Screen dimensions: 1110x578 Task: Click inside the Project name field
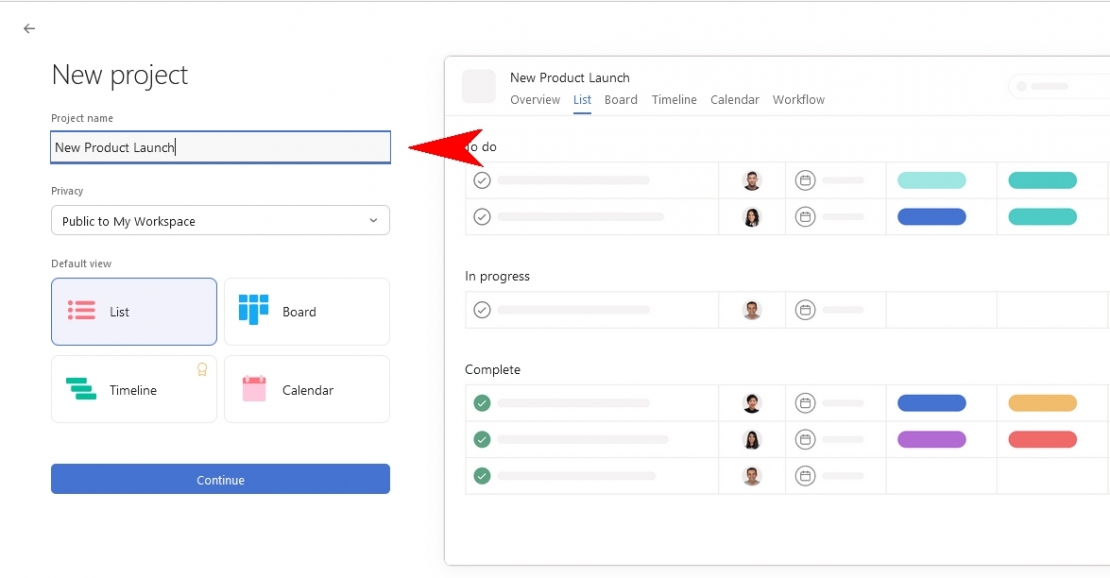pos(220,147)
